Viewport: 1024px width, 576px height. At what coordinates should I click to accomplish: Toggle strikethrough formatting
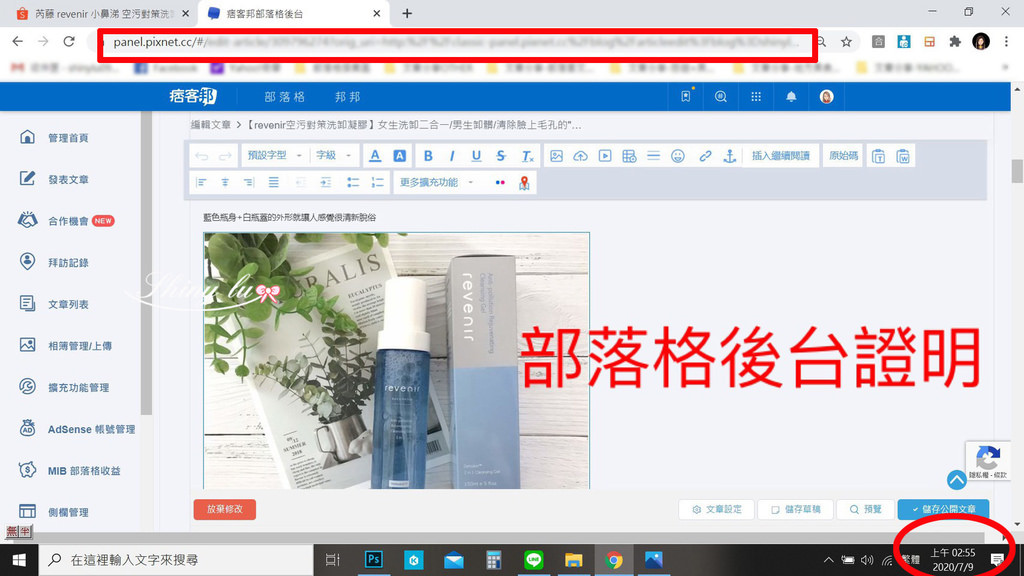pyautogui.click(x=501, y=156)
